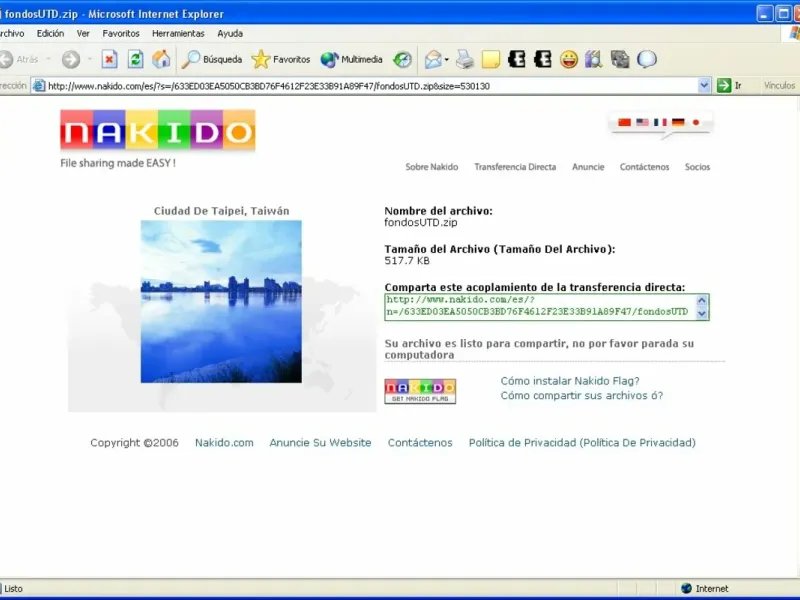This screenshot has width=800, height=600.
Task: Select the Japanese flag language
Action: (695, 122)
